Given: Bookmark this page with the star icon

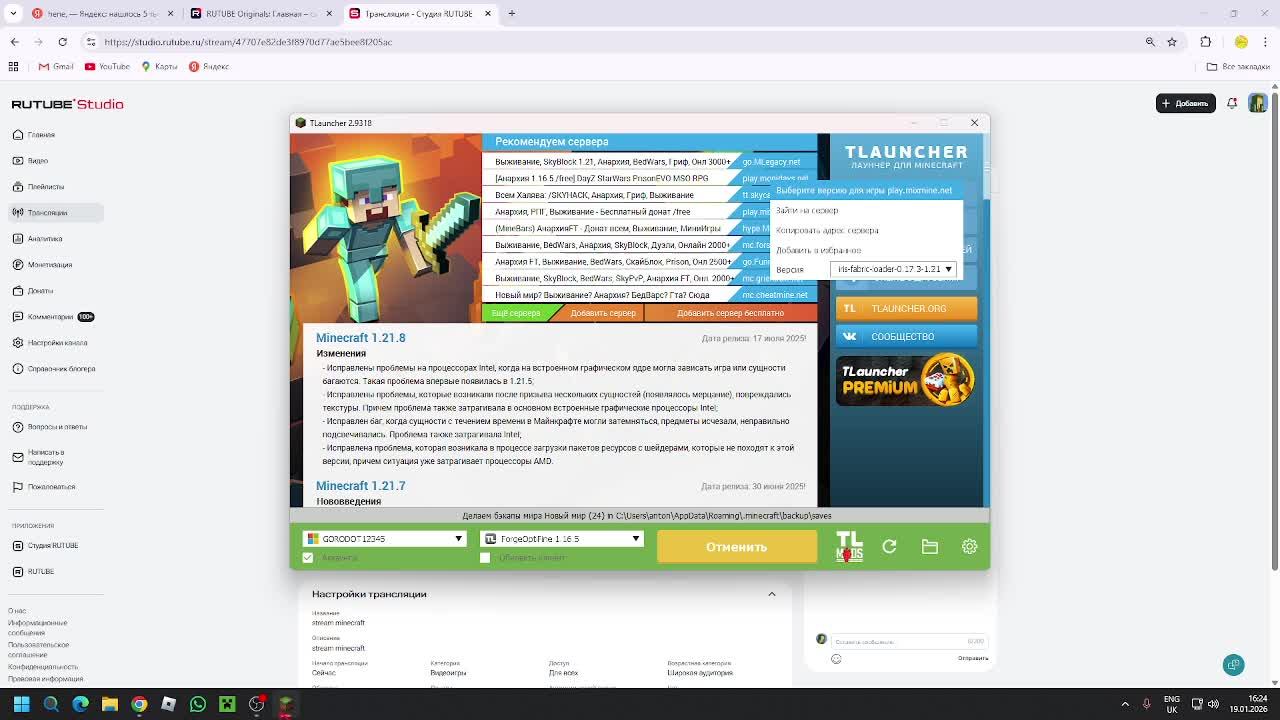Looking at the screenshot, I should tap(1172, 42).
